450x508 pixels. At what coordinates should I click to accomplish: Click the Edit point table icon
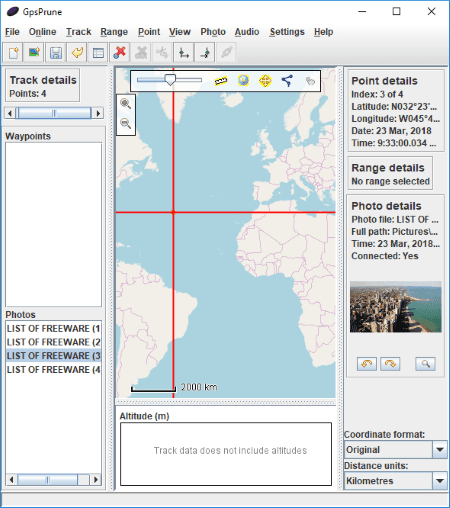[98, 53]
